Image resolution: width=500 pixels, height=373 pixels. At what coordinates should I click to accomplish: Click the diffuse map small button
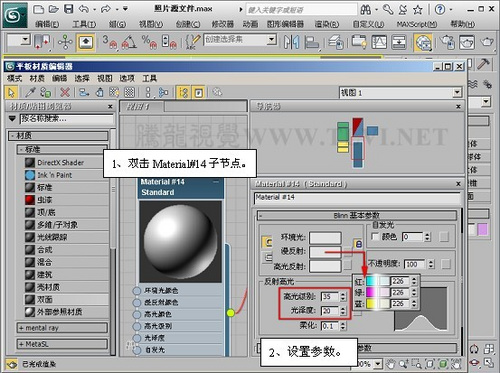tap(348, 251)
